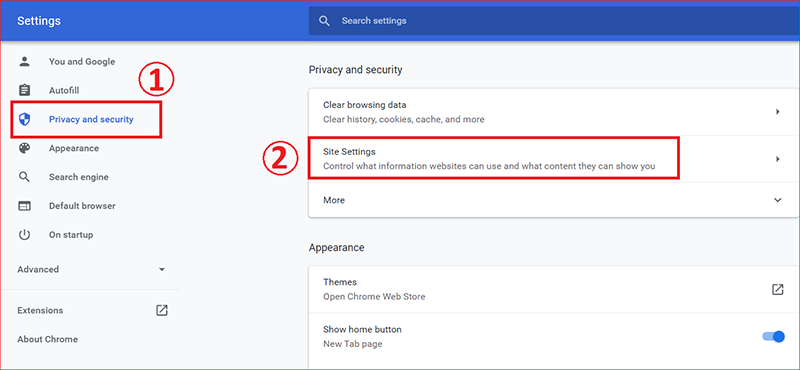Go to Appearance in the sidebar
Screen dimensions: 800x370
(x=74, y=148)
